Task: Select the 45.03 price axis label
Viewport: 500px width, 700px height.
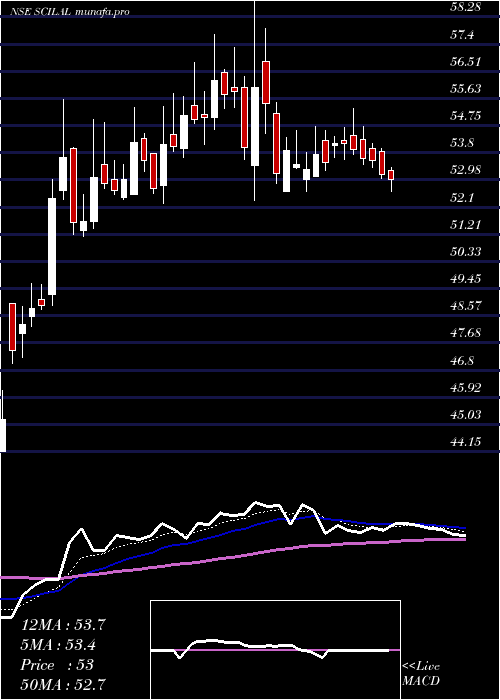Action: 466,415
